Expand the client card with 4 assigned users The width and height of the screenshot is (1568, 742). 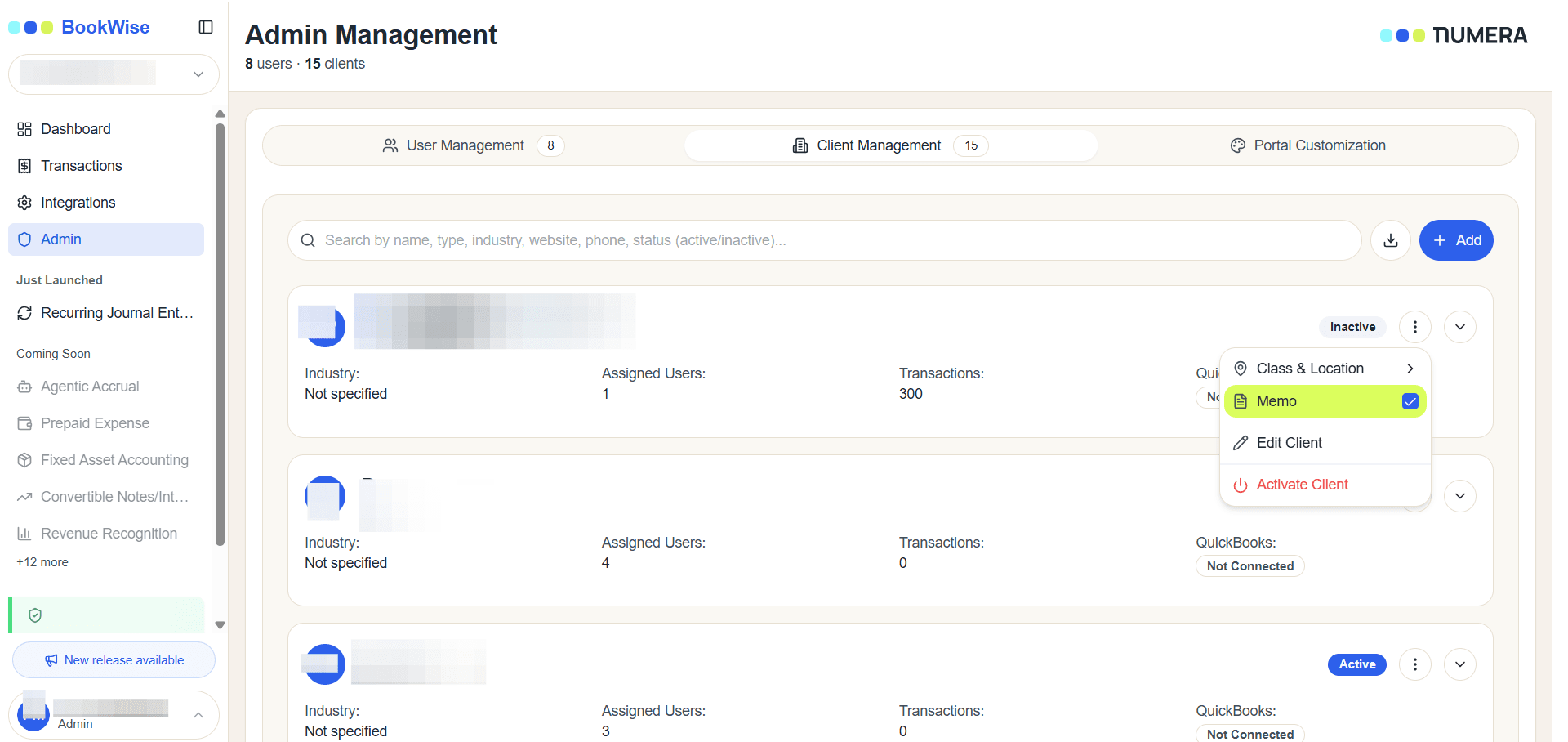(x=1460, y=496)
